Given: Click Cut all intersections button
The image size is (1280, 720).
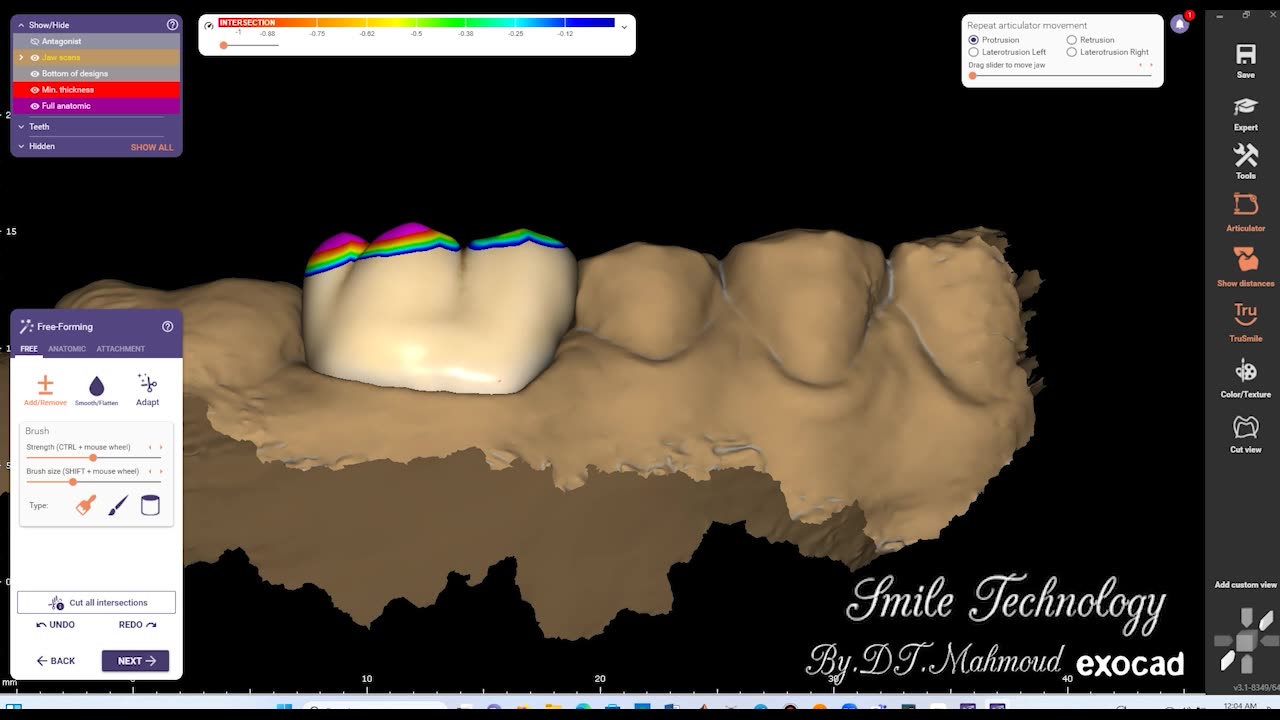Looking at the screenshot, I should pos(96,603).
